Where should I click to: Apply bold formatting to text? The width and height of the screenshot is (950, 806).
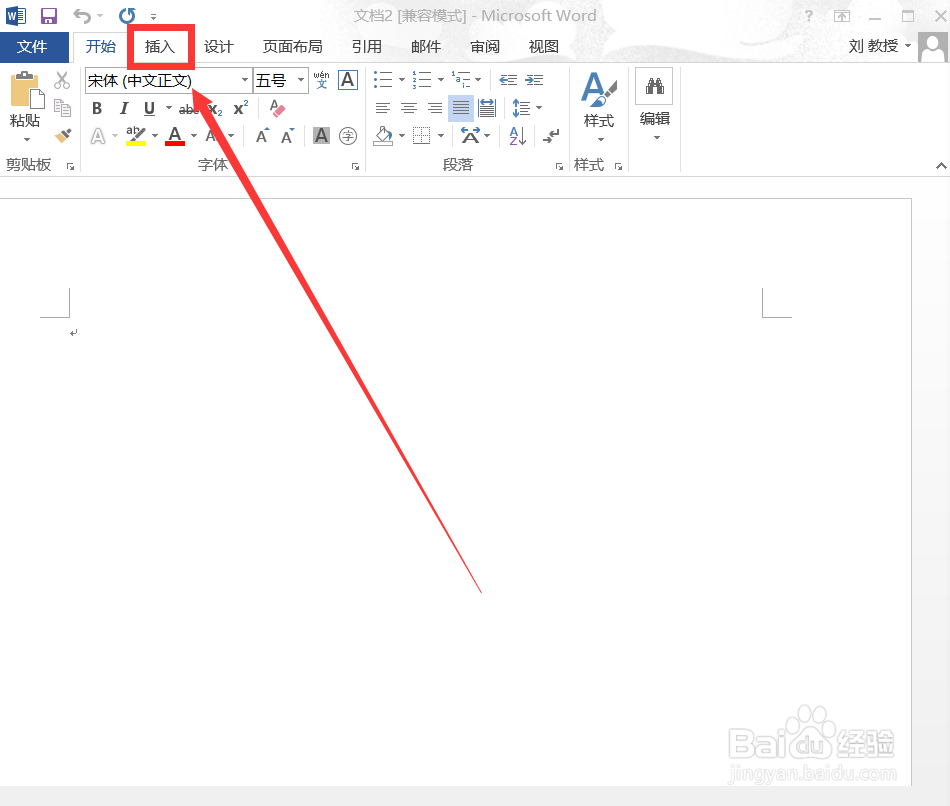(x=96, y=108)
